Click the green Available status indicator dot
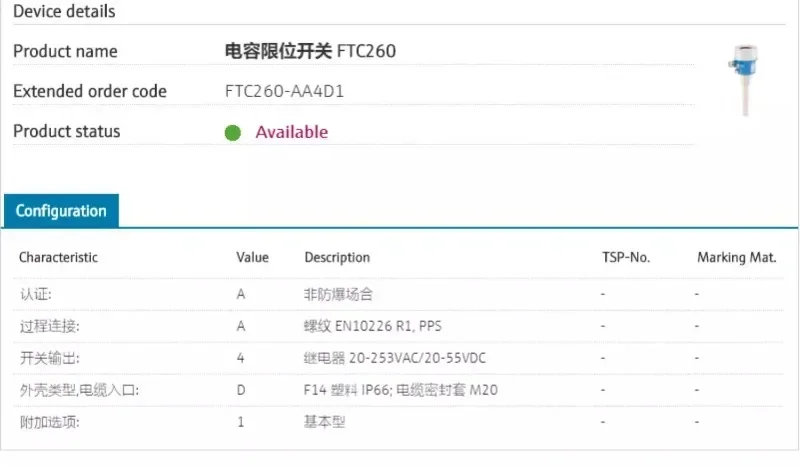 [233, 132]
